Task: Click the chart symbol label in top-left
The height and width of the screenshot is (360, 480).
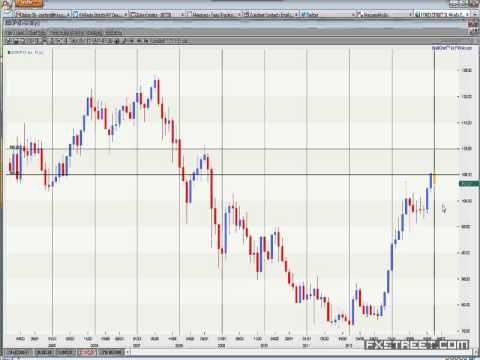Action: click(26, 52)
